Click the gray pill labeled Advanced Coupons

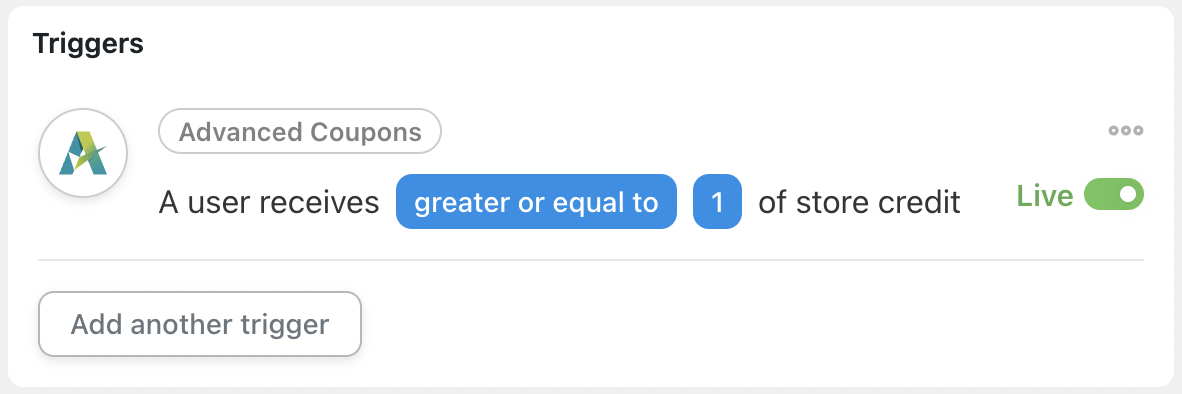[x=299, y=132]
